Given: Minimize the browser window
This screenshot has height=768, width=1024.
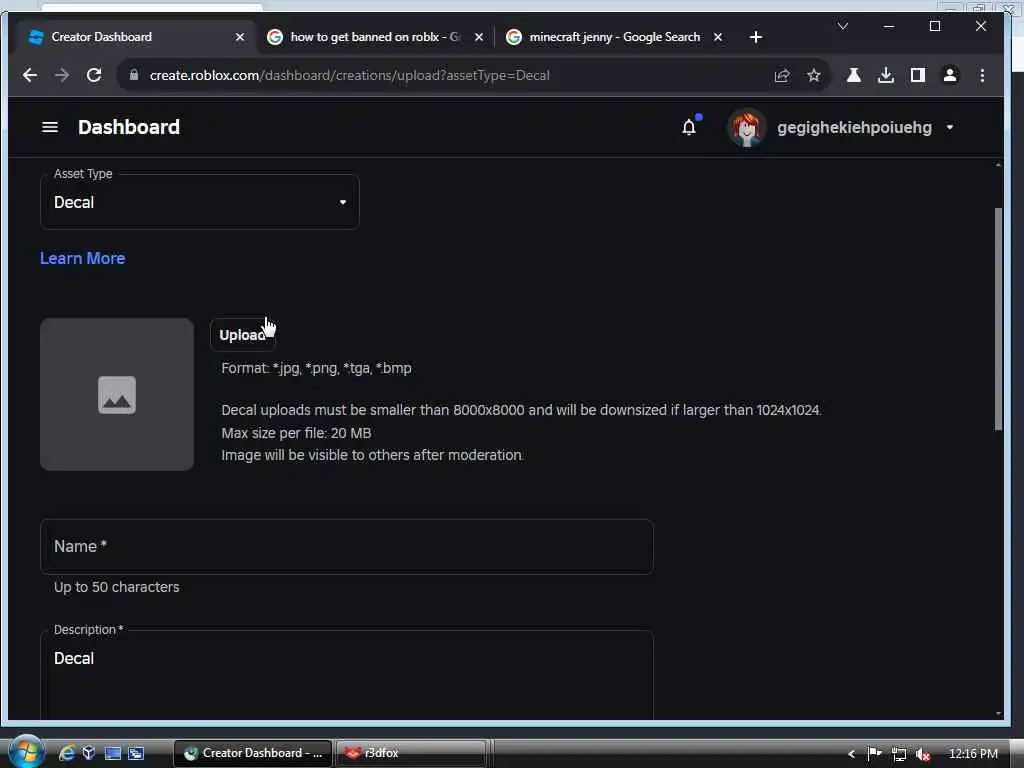Looking at the screenshot, I should [x=889, y=26].
